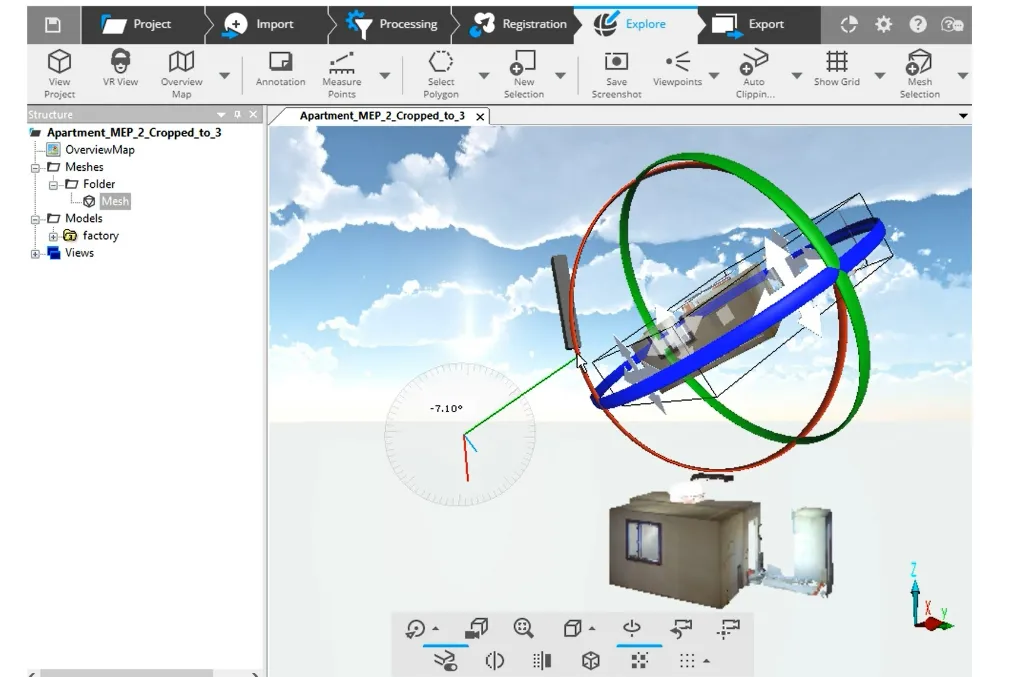
Task: Close the Apartment_MEP_2_Cropped_to_3 document tab
Action: [x=480, y=117]
